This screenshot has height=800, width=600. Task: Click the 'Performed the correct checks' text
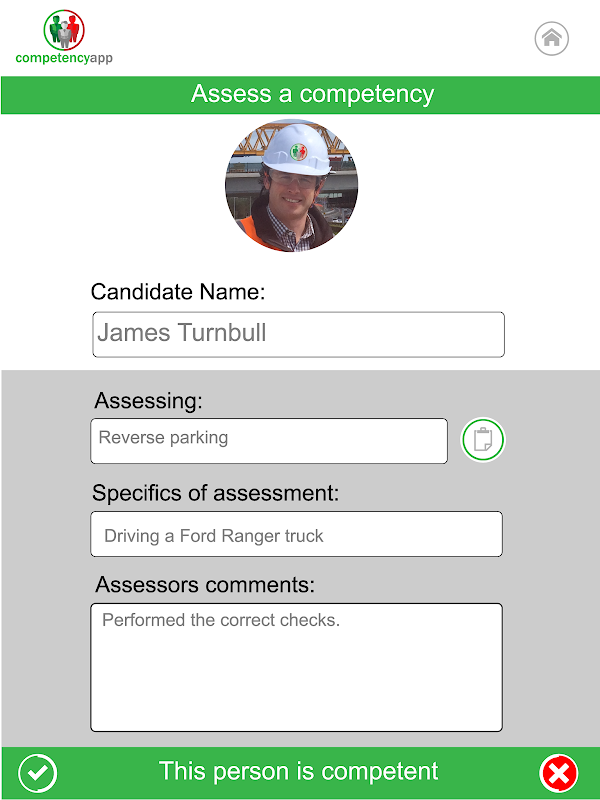click(x=221, y=620)
